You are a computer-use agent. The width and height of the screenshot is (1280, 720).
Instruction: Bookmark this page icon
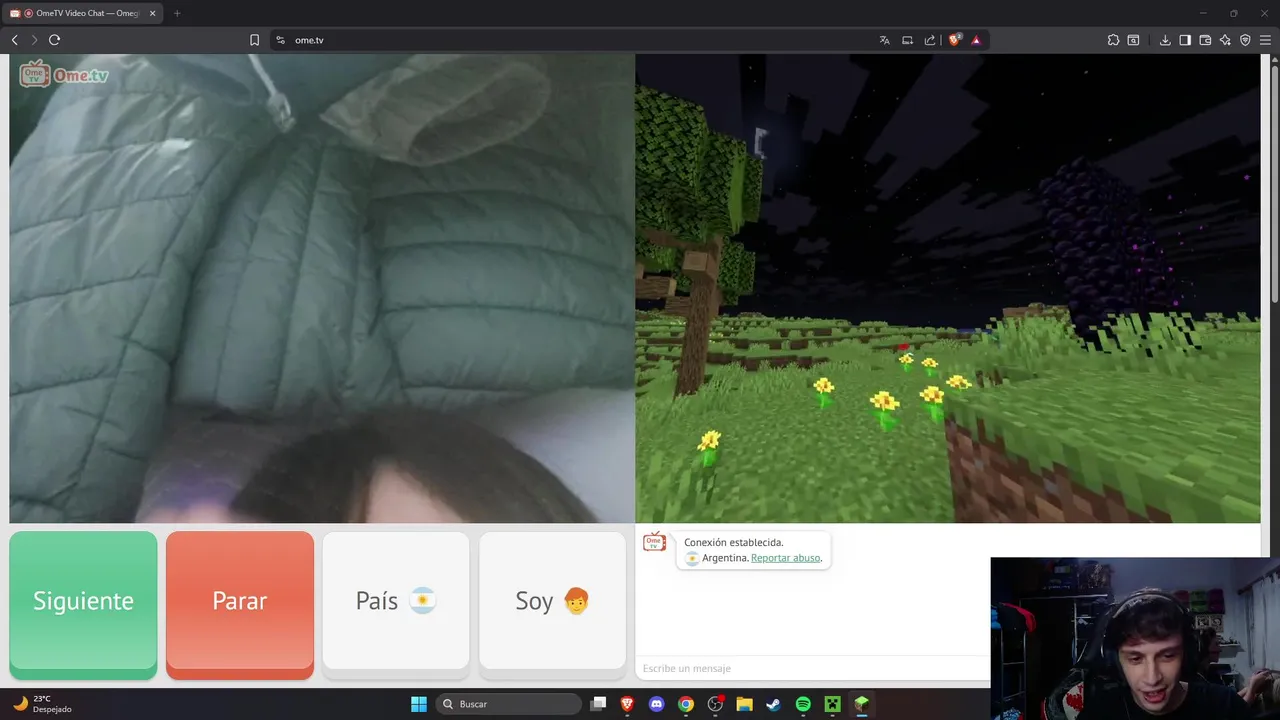(x=254, y=40)
